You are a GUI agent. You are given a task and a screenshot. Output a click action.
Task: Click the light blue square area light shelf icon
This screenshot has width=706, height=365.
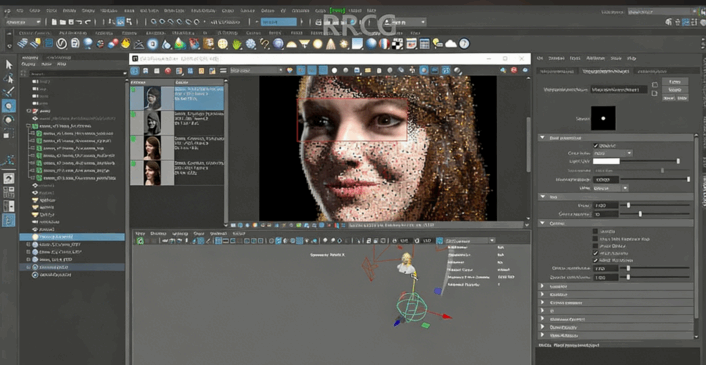[x=358, y=43]
